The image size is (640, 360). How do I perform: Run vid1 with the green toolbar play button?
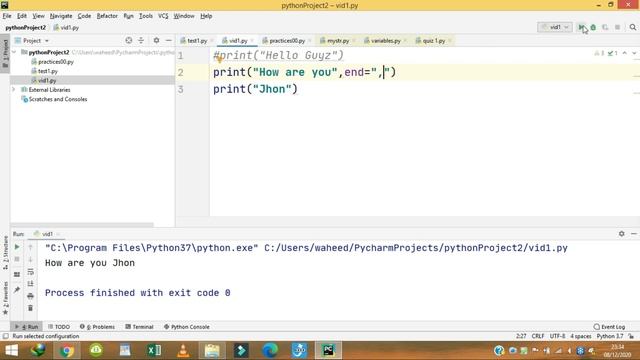pyautogui.click(x=581, y=27)
